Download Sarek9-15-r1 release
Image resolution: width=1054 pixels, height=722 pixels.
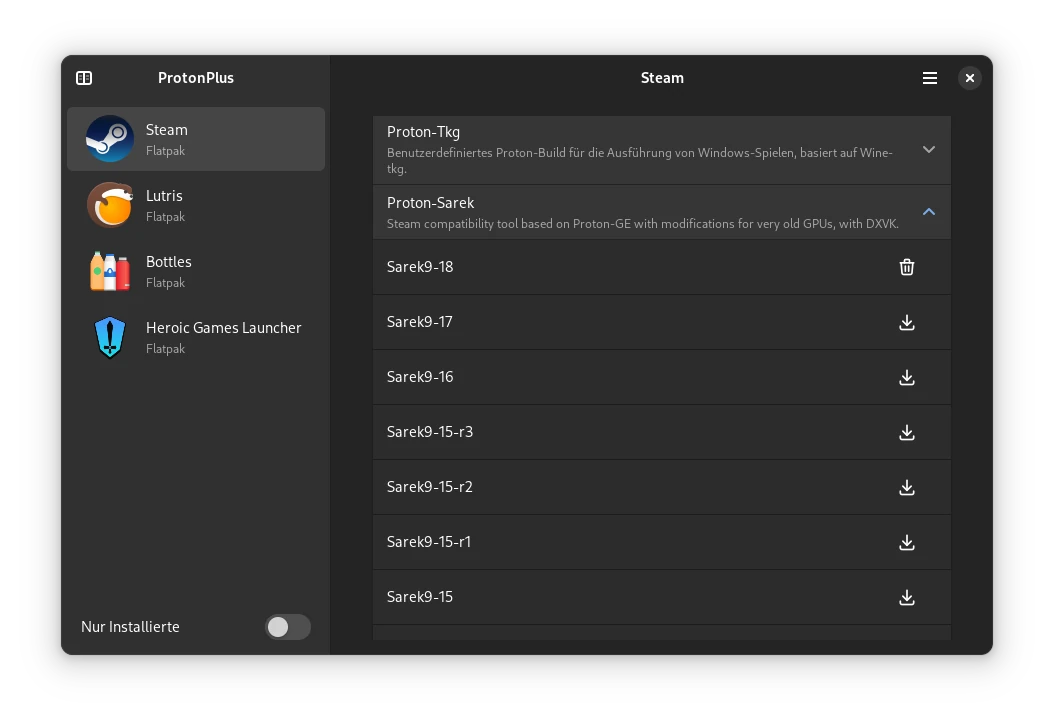point(906,543)
